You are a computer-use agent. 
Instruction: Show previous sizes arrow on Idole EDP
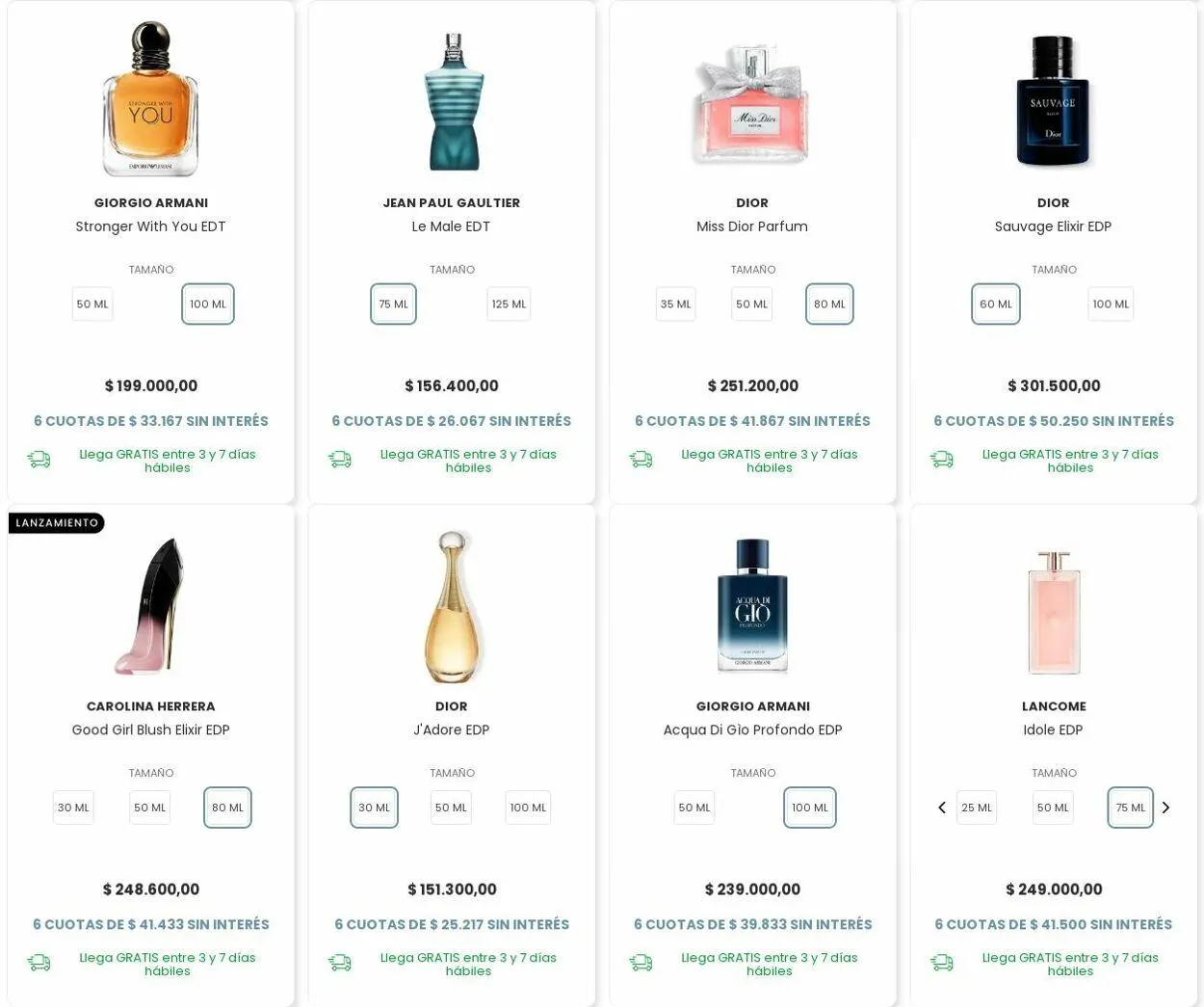pos(942,808)
